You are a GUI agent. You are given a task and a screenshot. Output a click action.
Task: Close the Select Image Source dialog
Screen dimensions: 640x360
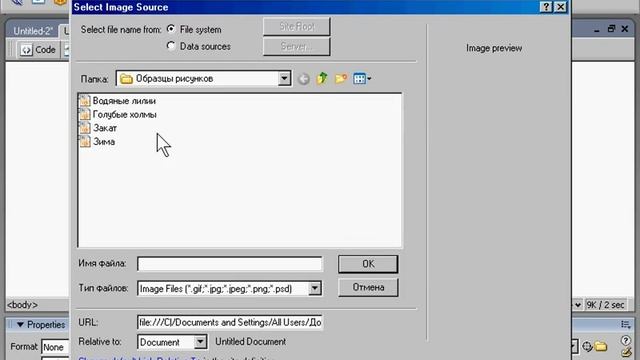[x=561, y=7]
